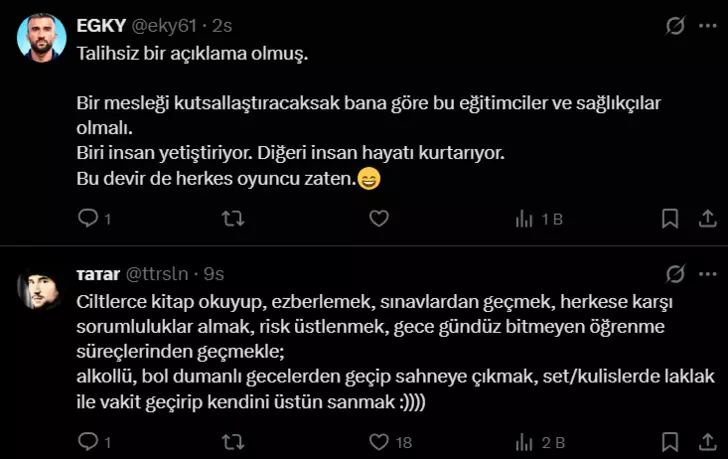Like татаr's tweet with 18 likes
This screenshot has width=728, height=459.
tap(378, 440)
